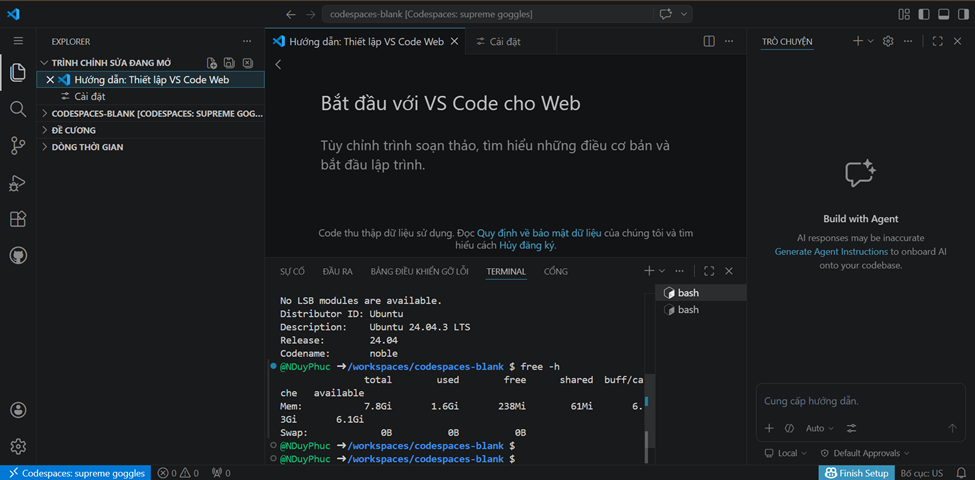Click the notifications bell in status bar
Screen dimensions: 975x480
(x=963, y=473)
